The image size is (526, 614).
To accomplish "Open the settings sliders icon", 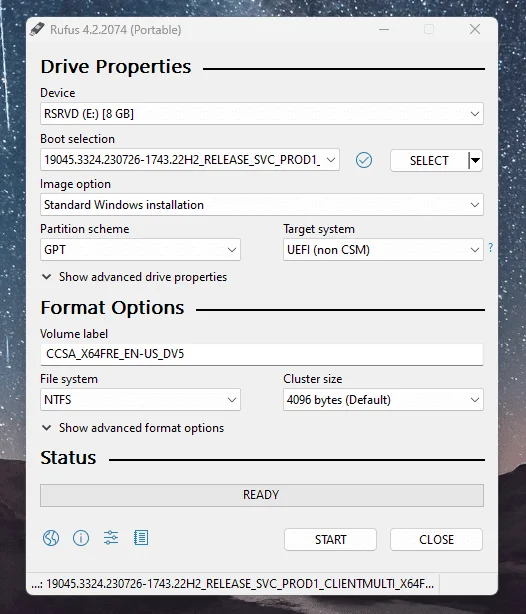I will (111, 538).
